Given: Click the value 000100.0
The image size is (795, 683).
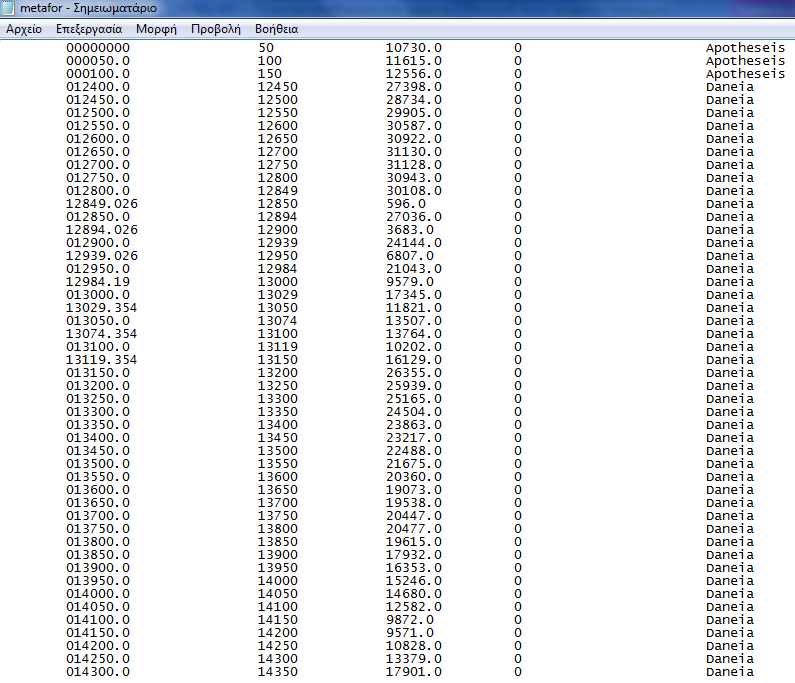Looking at the screenshot, I should click(x=98, y=74).
